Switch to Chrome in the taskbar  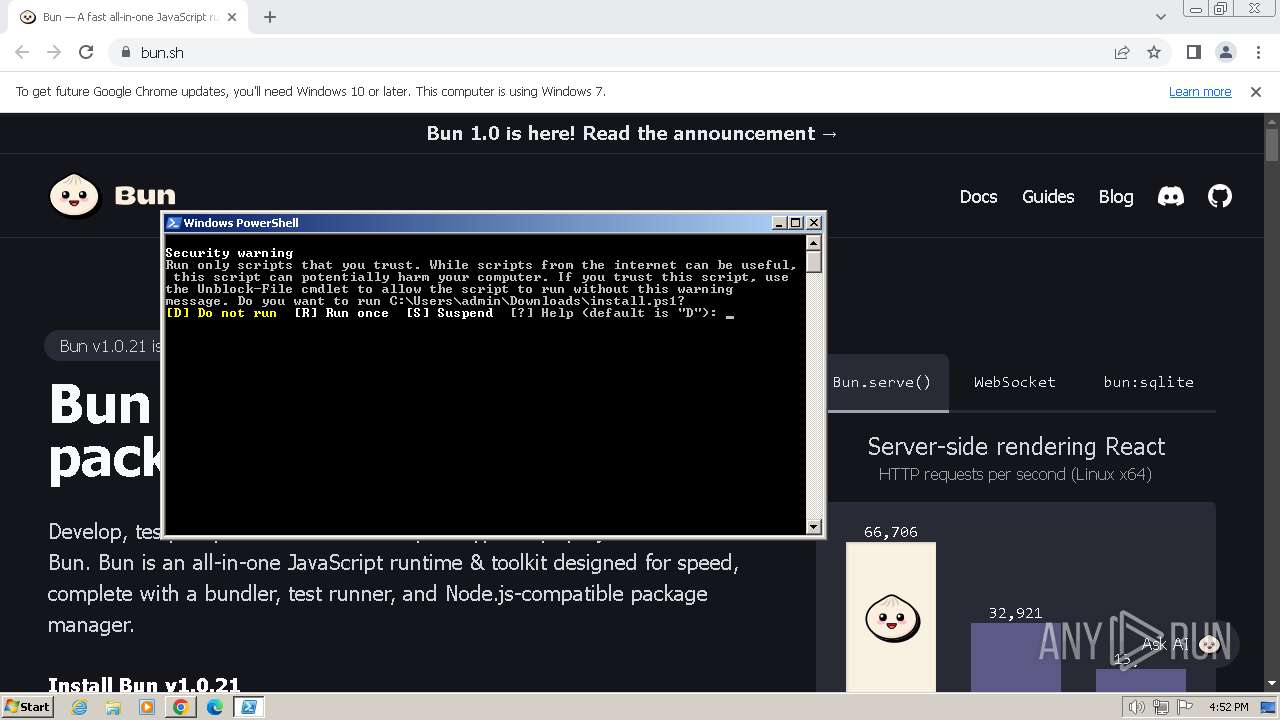[181, 707]
